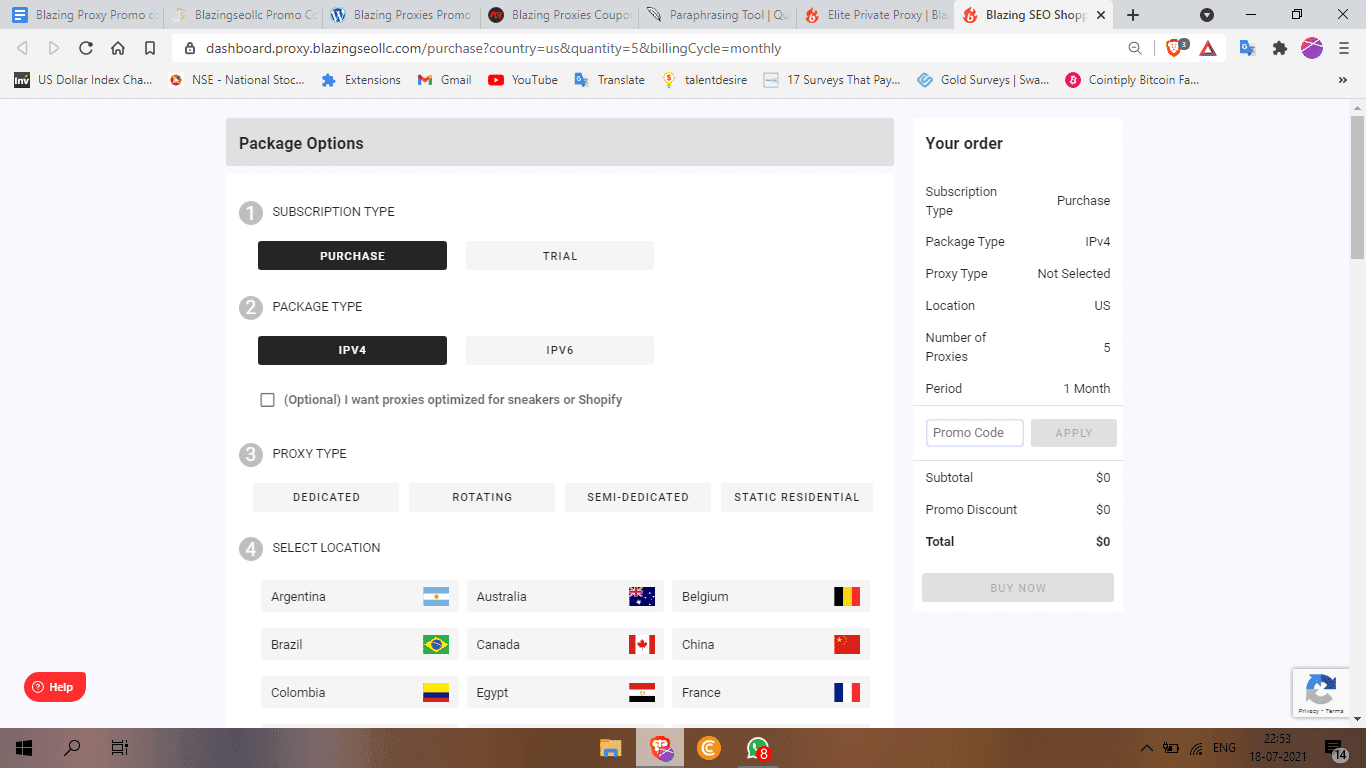Image resolution: width=1366 pixels, height=768 pixels.
Task: Click the Google Translate extension icon
Action: [1248, 47]
